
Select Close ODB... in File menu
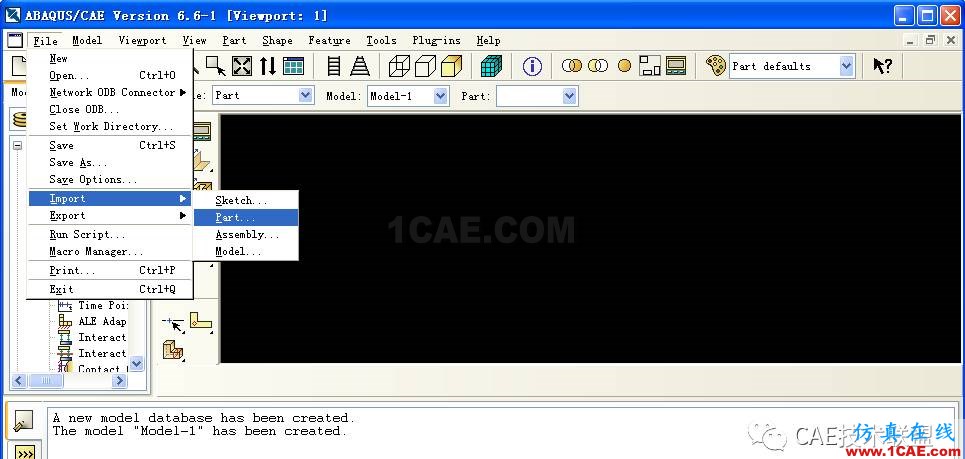pyautogui.click(x=111, y=110)
